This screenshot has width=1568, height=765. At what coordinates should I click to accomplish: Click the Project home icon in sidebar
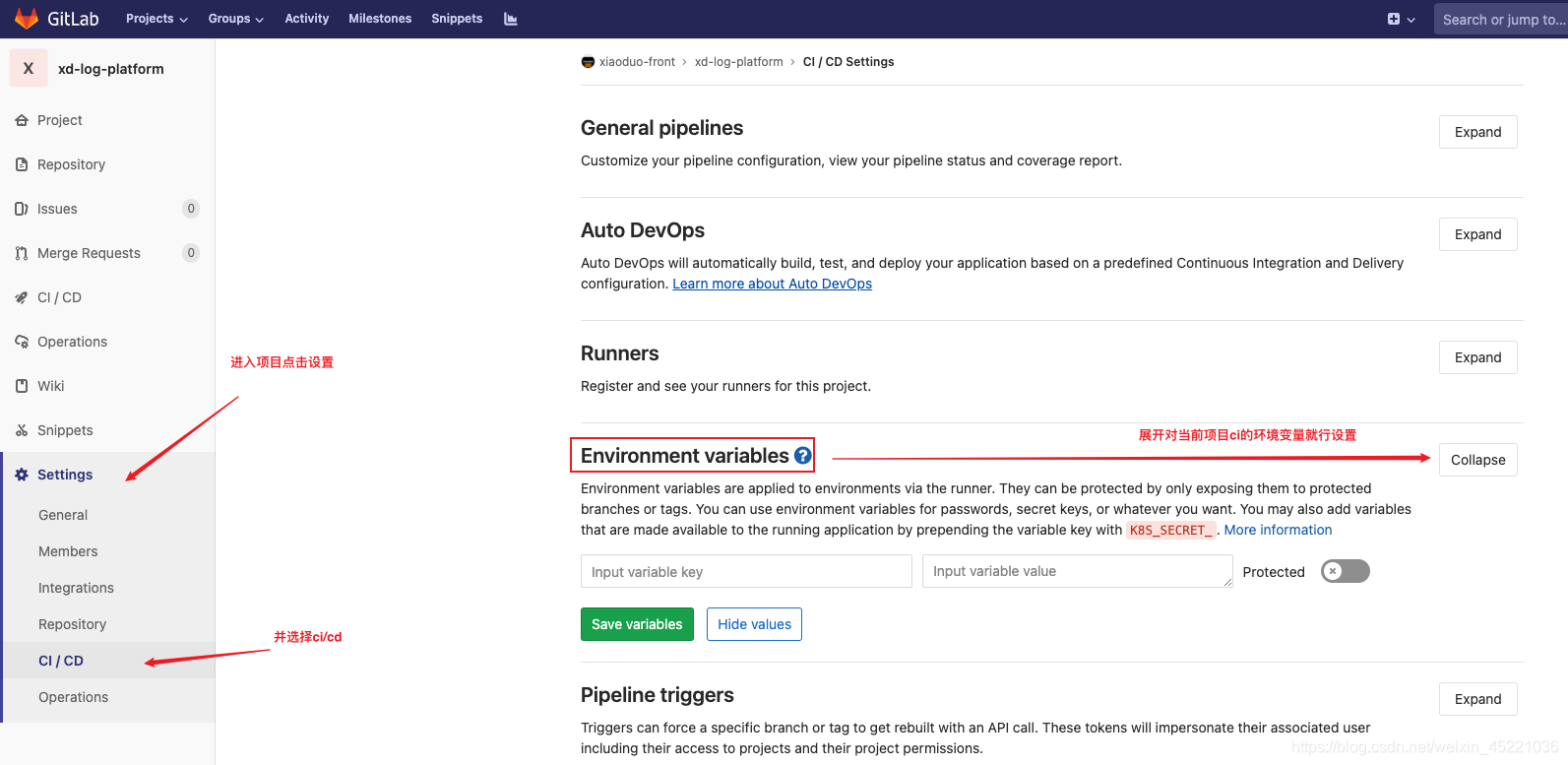coord(22,120)
